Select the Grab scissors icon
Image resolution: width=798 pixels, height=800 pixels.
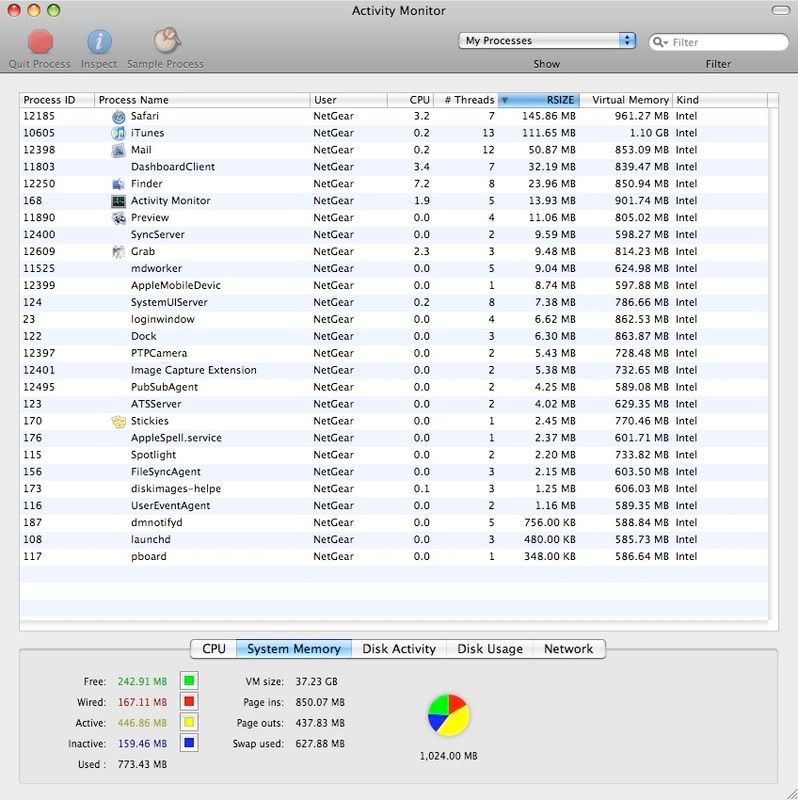(x=118, y=252)
